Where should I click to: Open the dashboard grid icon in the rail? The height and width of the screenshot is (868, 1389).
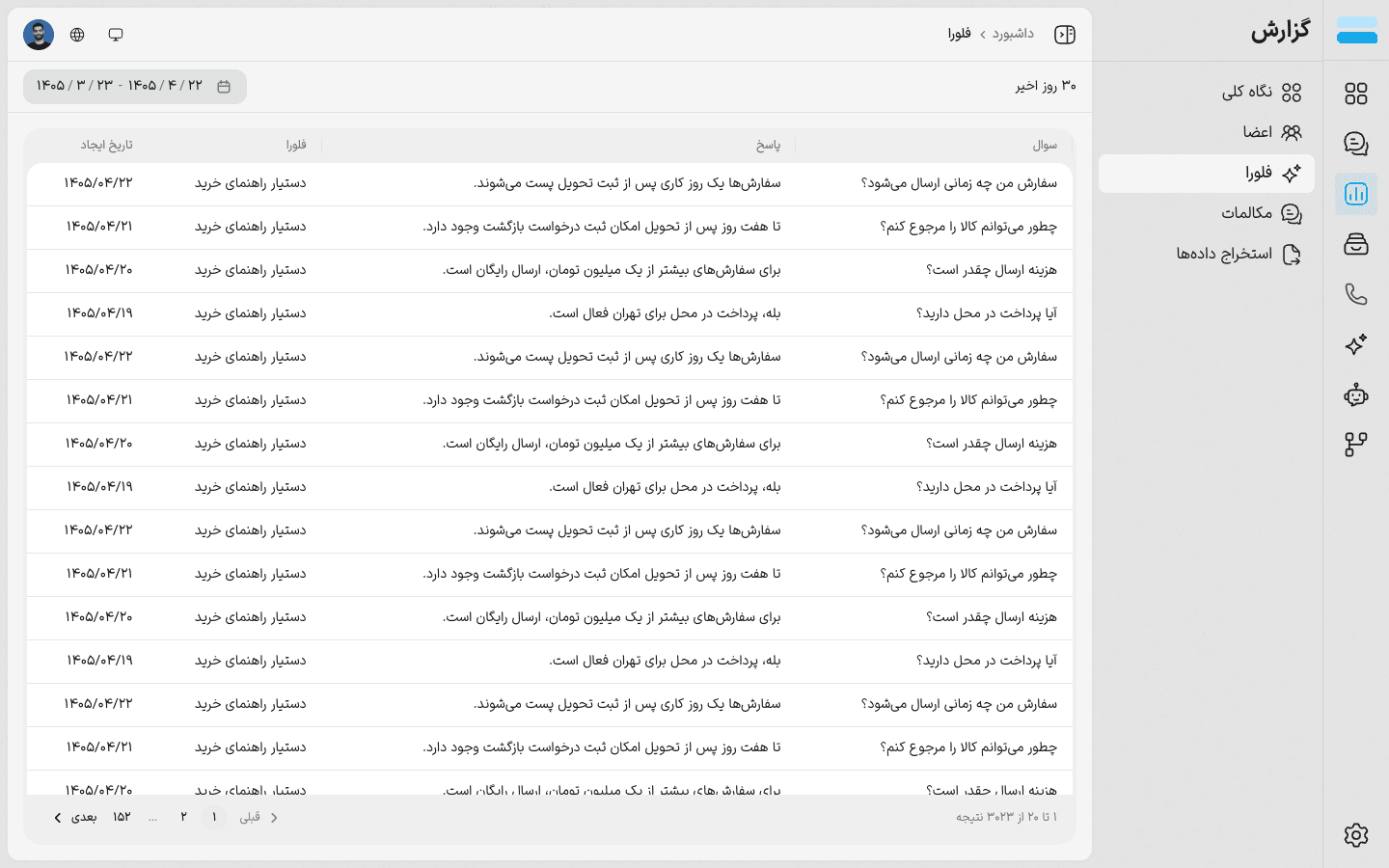[x=1356, y=94]
